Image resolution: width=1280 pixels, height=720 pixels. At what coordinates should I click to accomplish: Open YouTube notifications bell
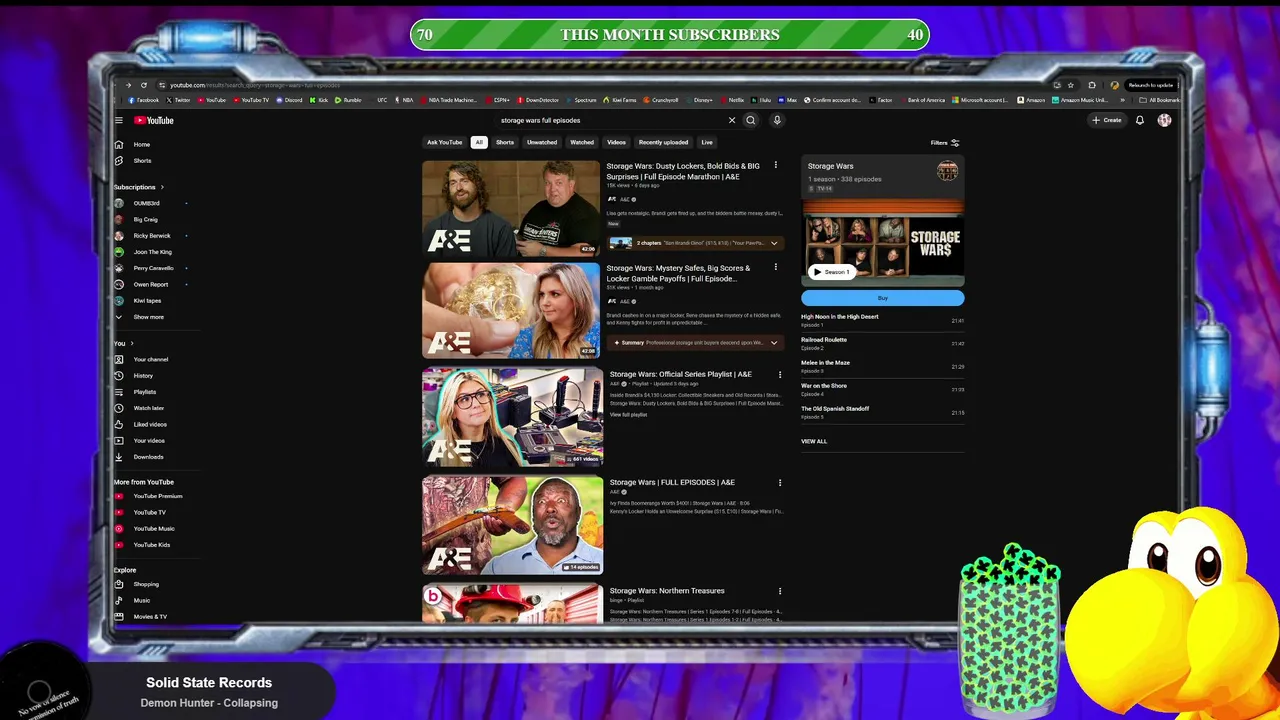pyautogui.click(x=1139, y=120)
